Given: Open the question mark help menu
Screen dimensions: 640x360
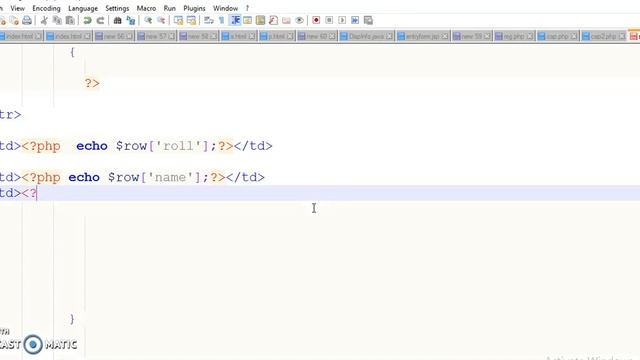Looking at the screenshot, I should click(x=247, y=8).
